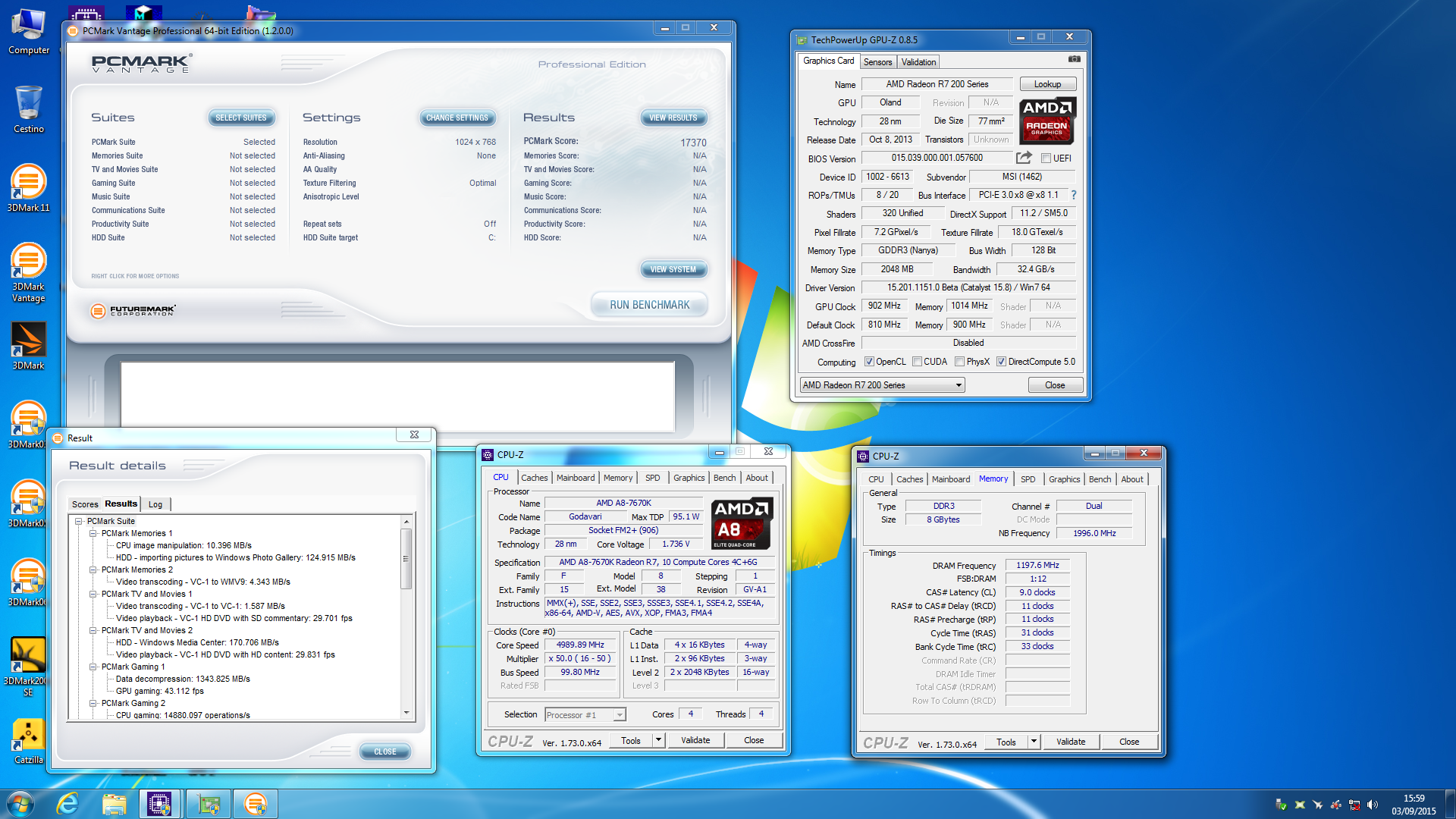Viewport: 1456px width, 819px height.
Task: Open the Scores tab in Result details
Action: (x=85, y=504)
